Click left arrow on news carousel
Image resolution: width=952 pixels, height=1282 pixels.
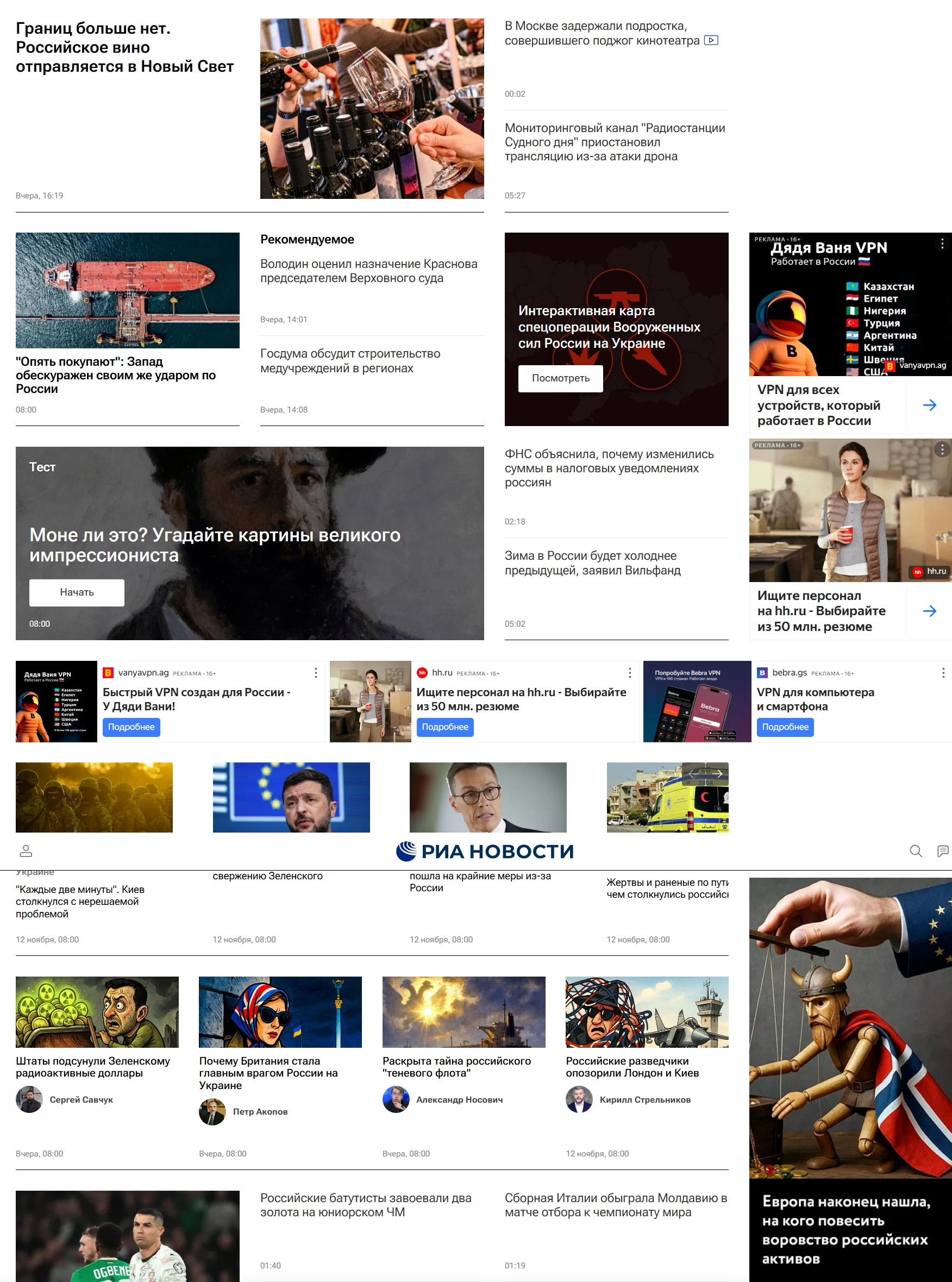693,774
